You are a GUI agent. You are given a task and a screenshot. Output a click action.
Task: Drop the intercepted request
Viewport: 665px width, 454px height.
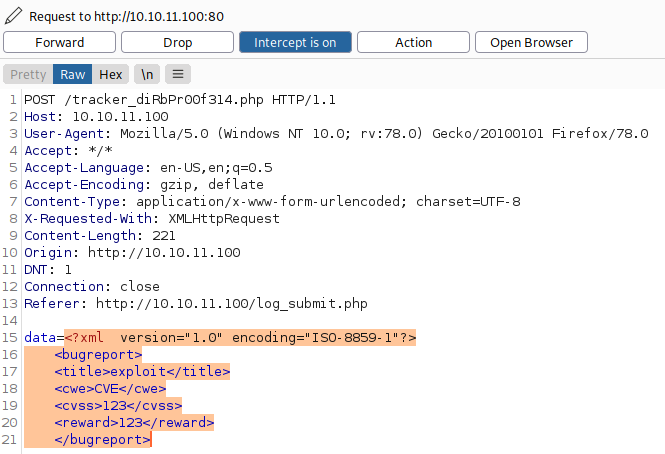(178, 43)
